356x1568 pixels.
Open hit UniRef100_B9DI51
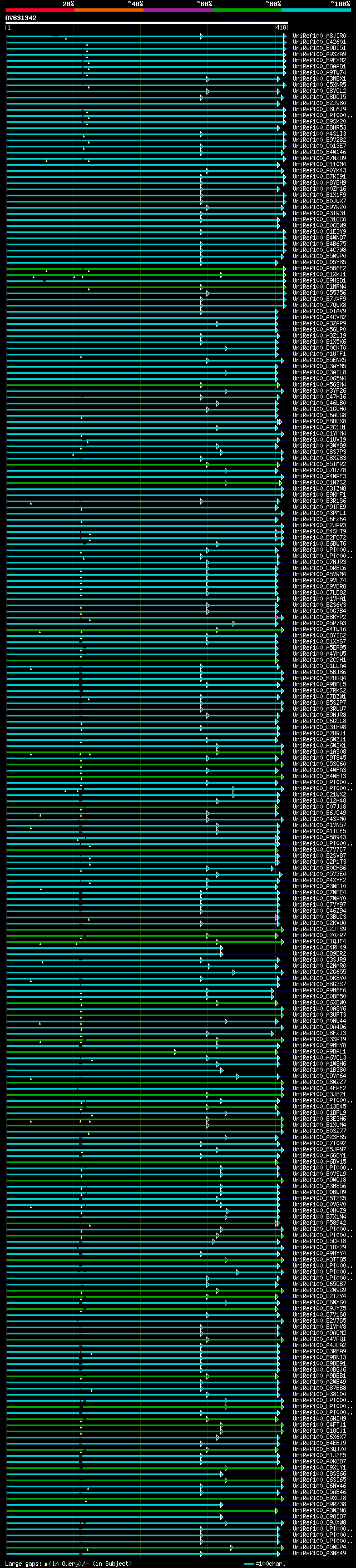point(319,48)
